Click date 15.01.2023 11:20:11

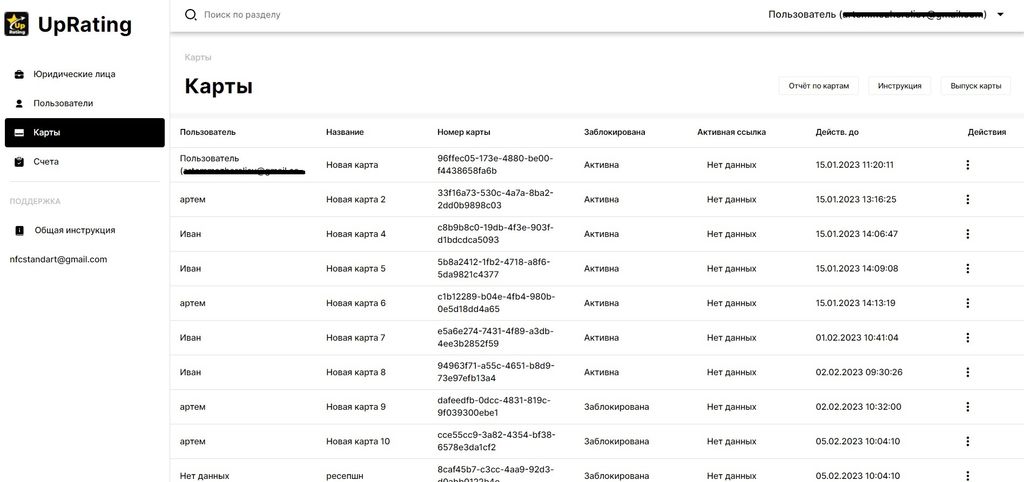(855, 165)
